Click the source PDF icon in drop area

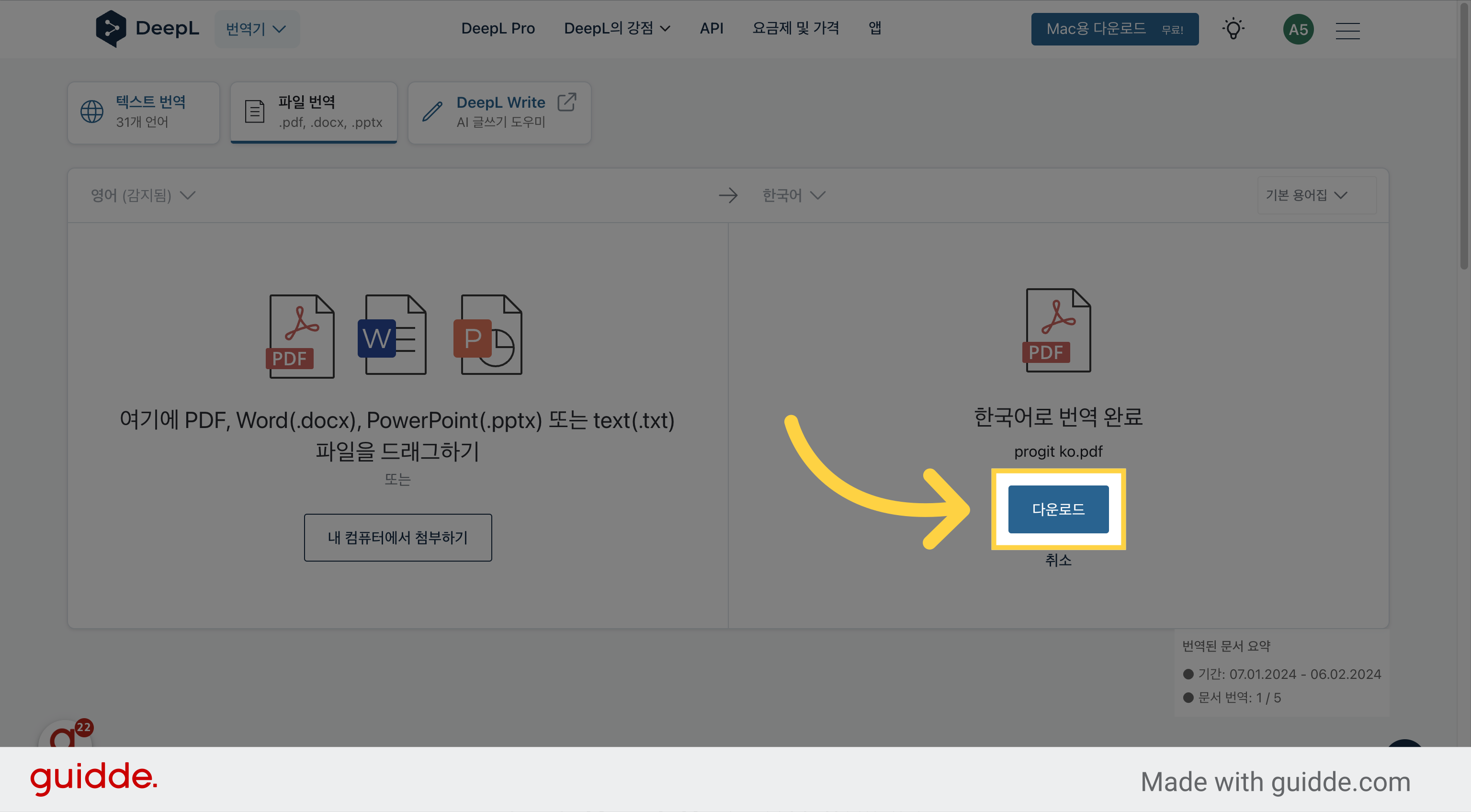pyautogui.click(x=301, y=336)
